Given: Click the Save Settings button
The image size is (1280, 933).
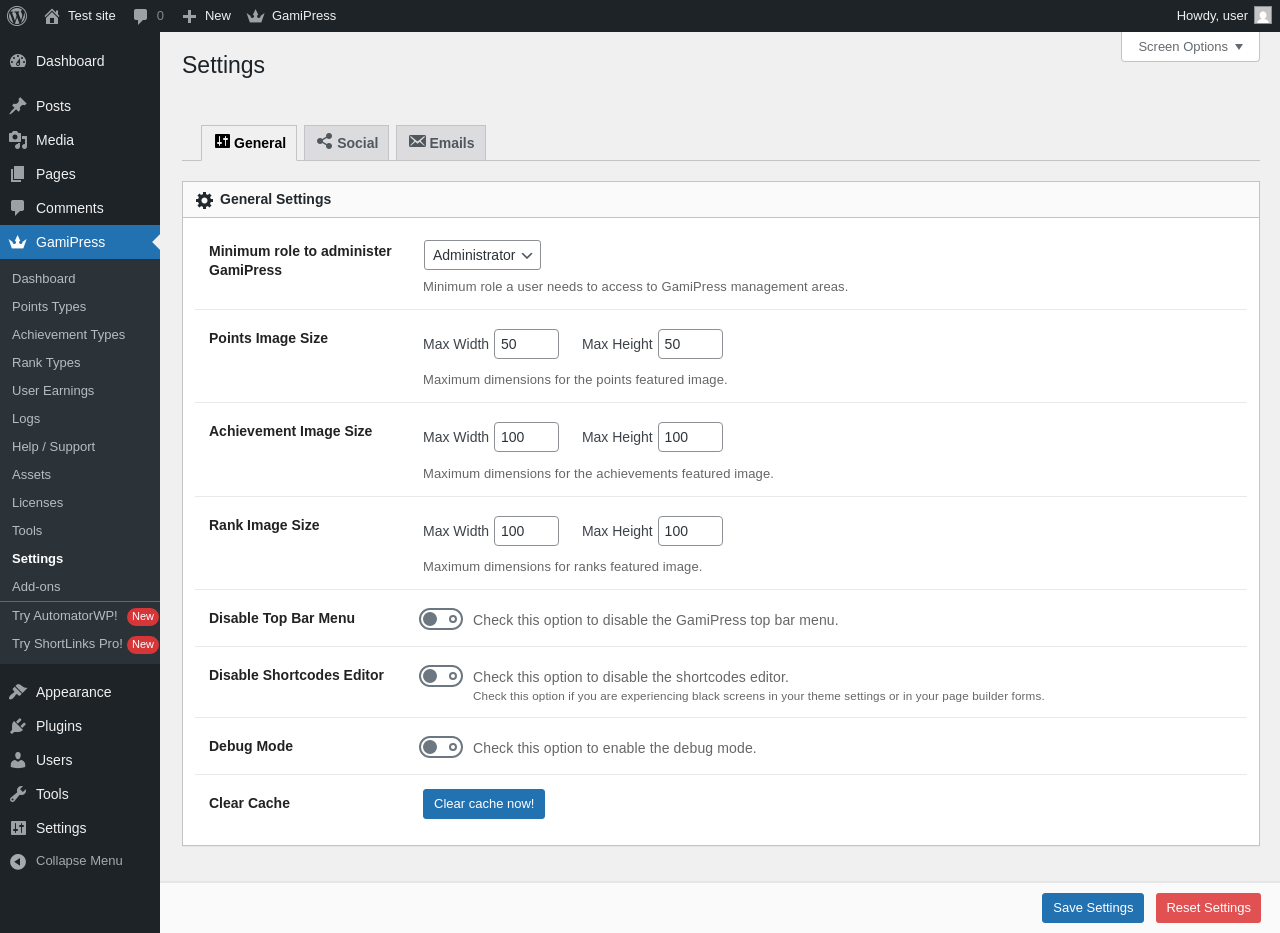Looking at the screenshot, I should click(1092, 908).
